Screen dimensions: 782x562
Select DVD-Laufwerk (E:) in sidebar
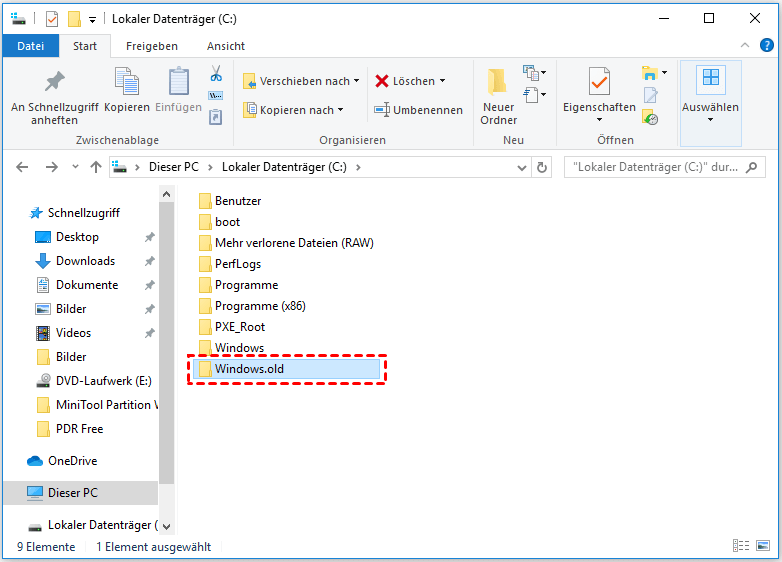pos(104,381)
